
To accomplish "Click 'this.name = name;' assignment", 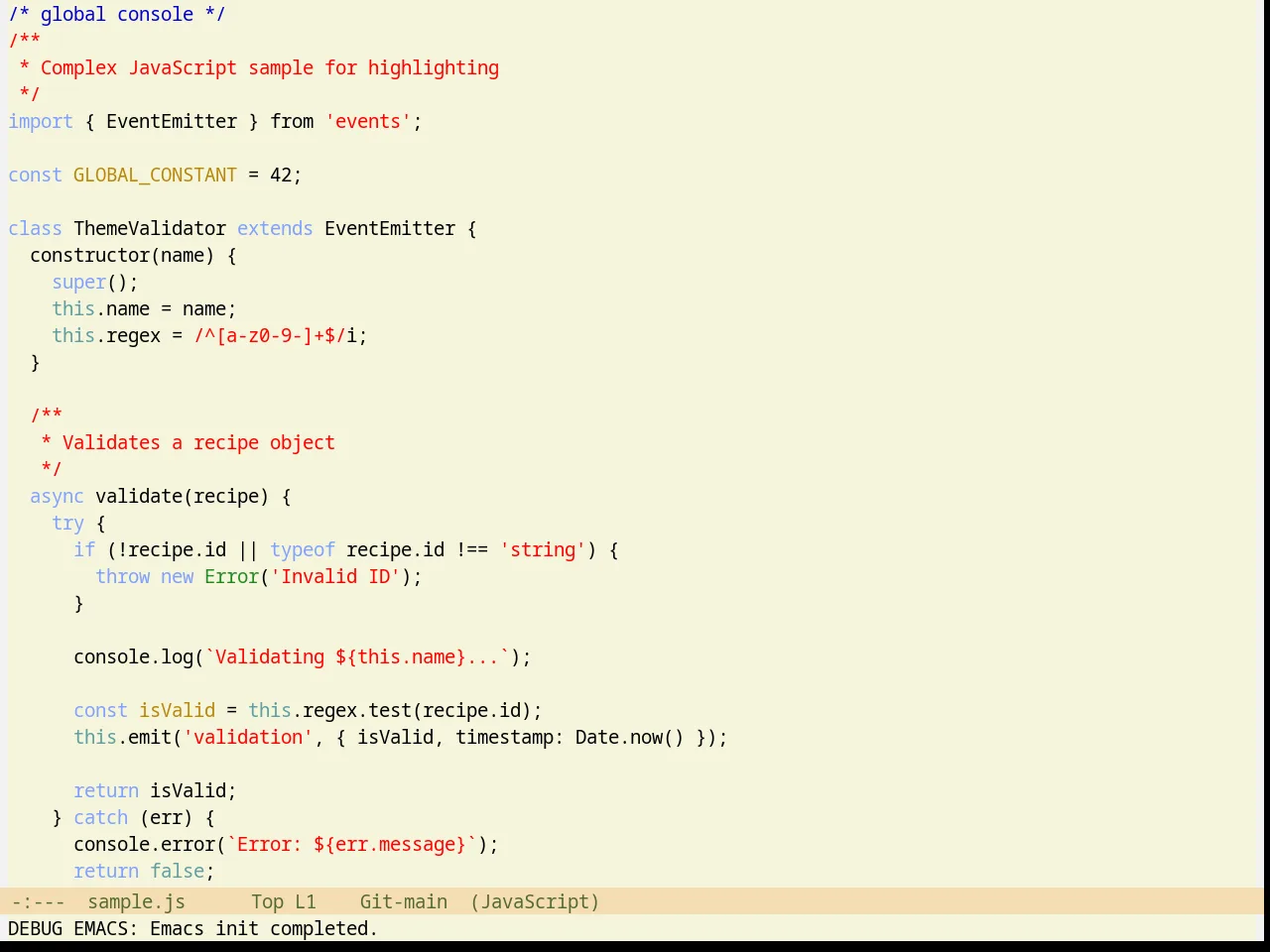I will click(144, 308).
